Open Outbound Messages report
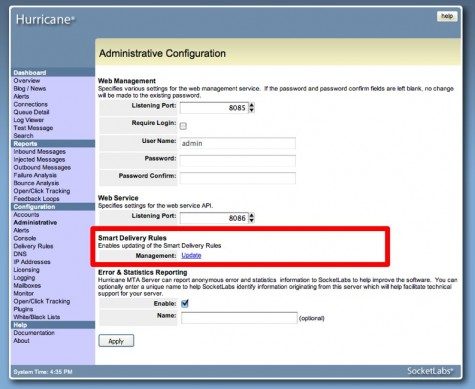 42,167
